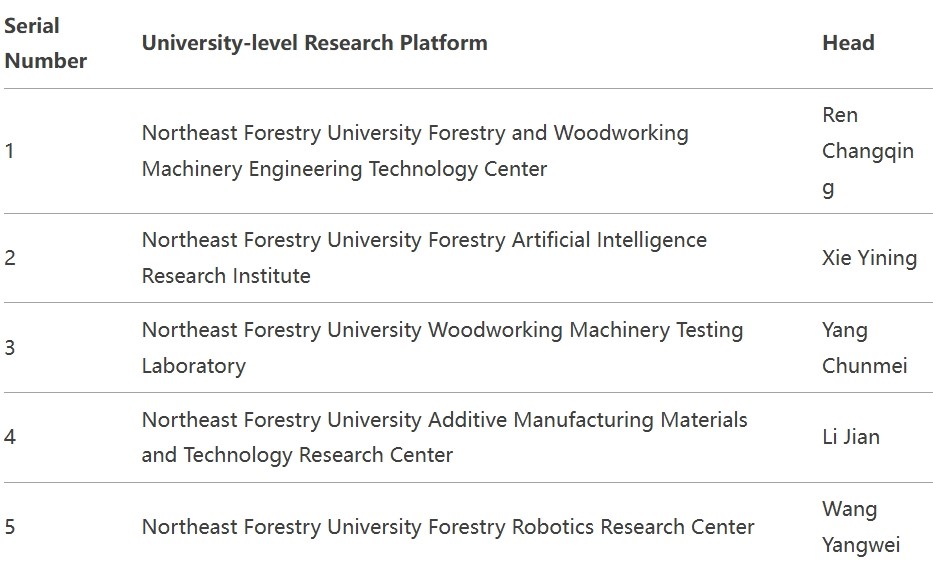933x569 pixels.
Task: Click serial number 2 cell
Action: (x=10, y=258)
